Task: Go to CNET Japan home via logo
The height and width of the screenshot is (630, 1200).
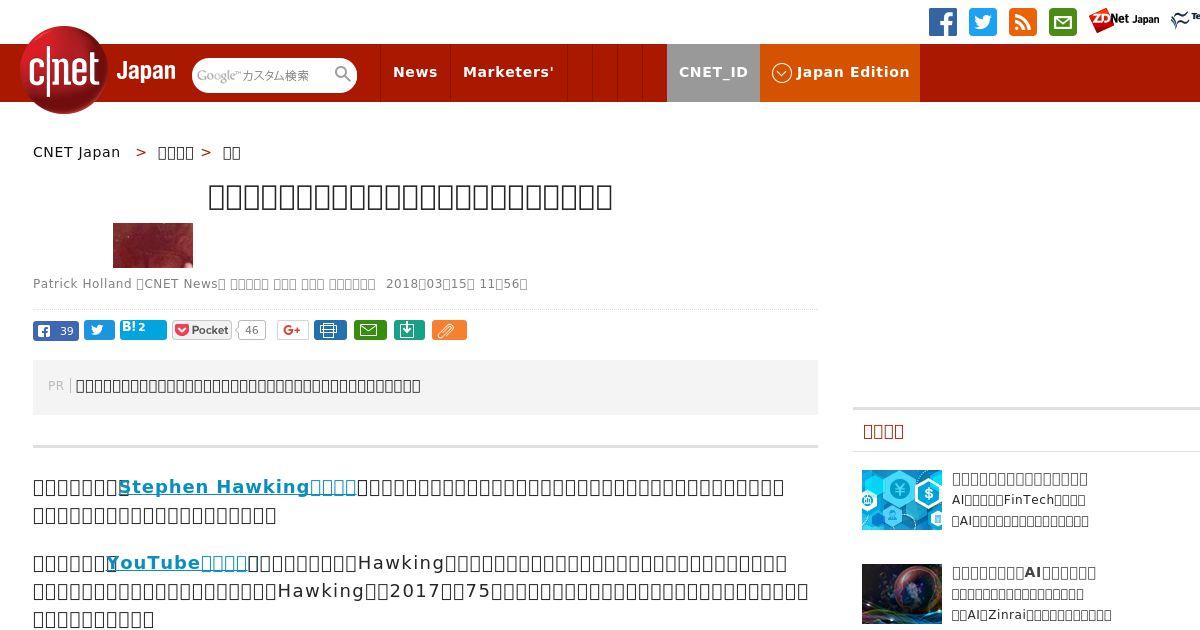Action: (x=98, y=70)
